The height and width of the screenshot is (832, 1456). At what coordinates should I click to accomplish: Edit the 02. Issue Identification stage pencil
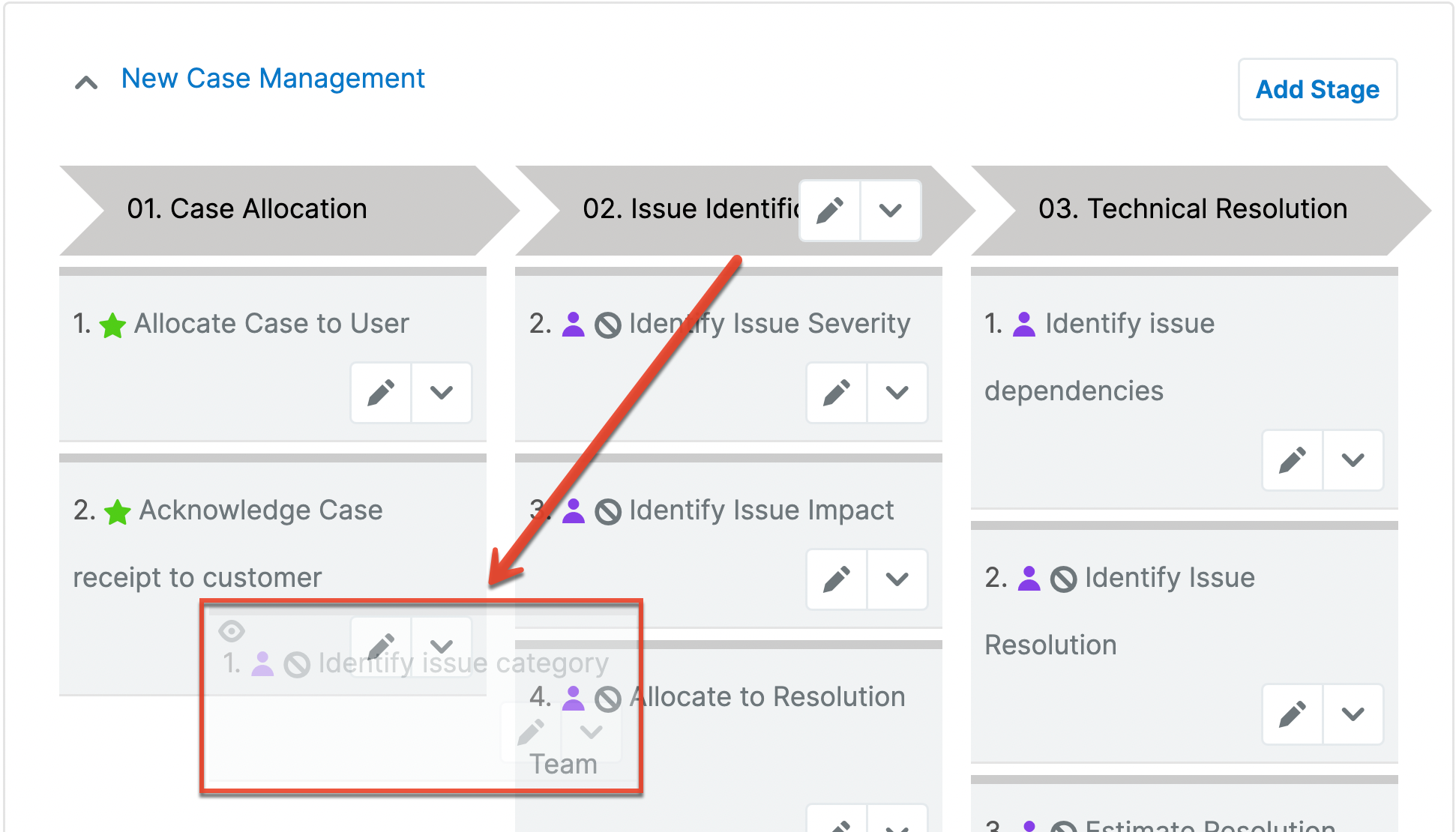click(830, 211)
